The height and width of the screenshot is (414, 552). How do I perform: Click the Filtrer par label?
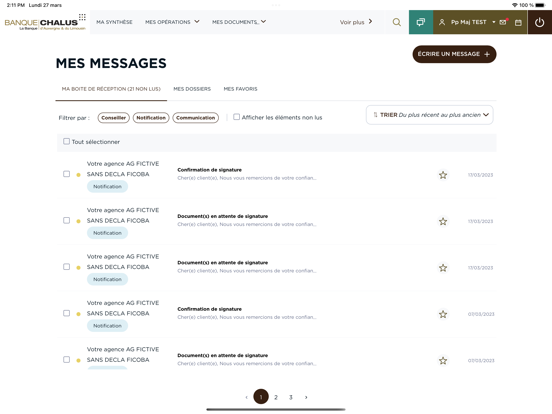pos(74,118)
